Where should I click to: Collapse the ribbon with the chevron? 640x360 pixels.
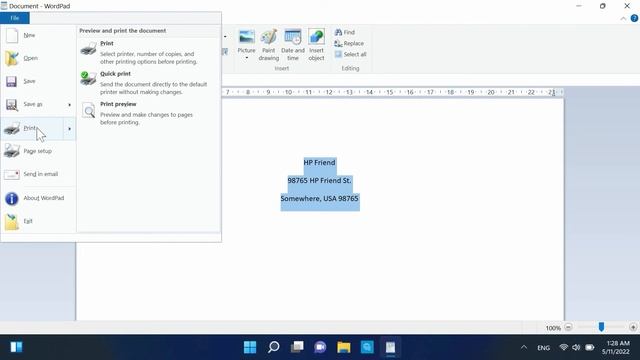[623, 18]
